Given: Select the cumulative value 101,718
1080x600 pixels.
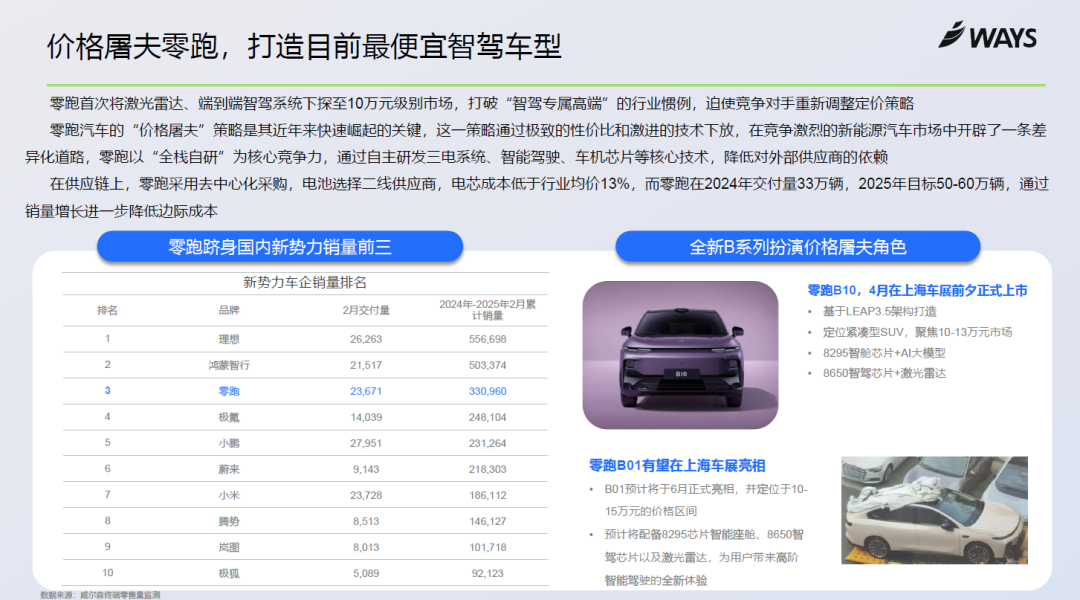Looking at the screenshot, I should (488, 548).
